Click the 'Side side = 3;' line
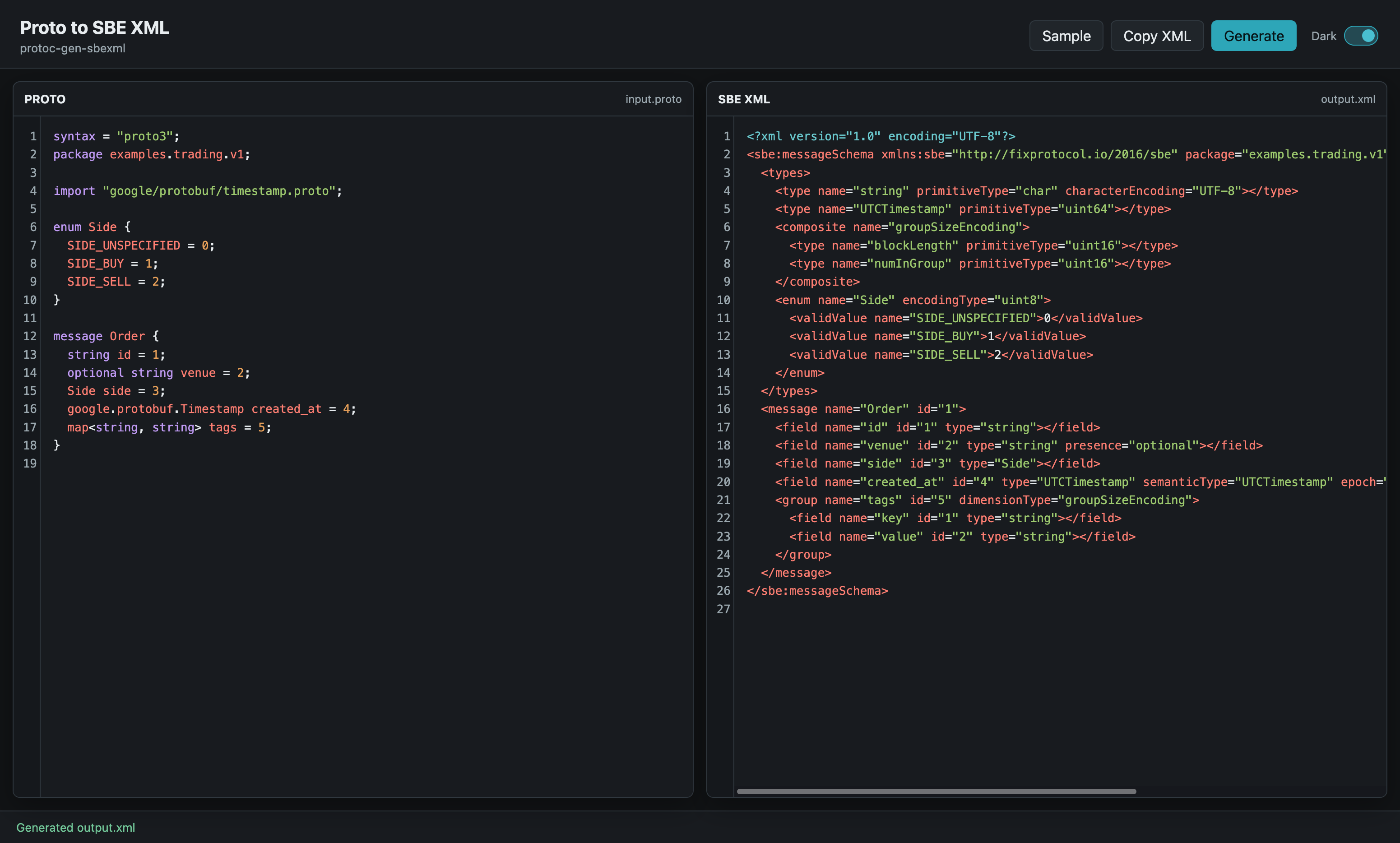Viewport: 1400px width, 843px height. [x=116, y=391]
